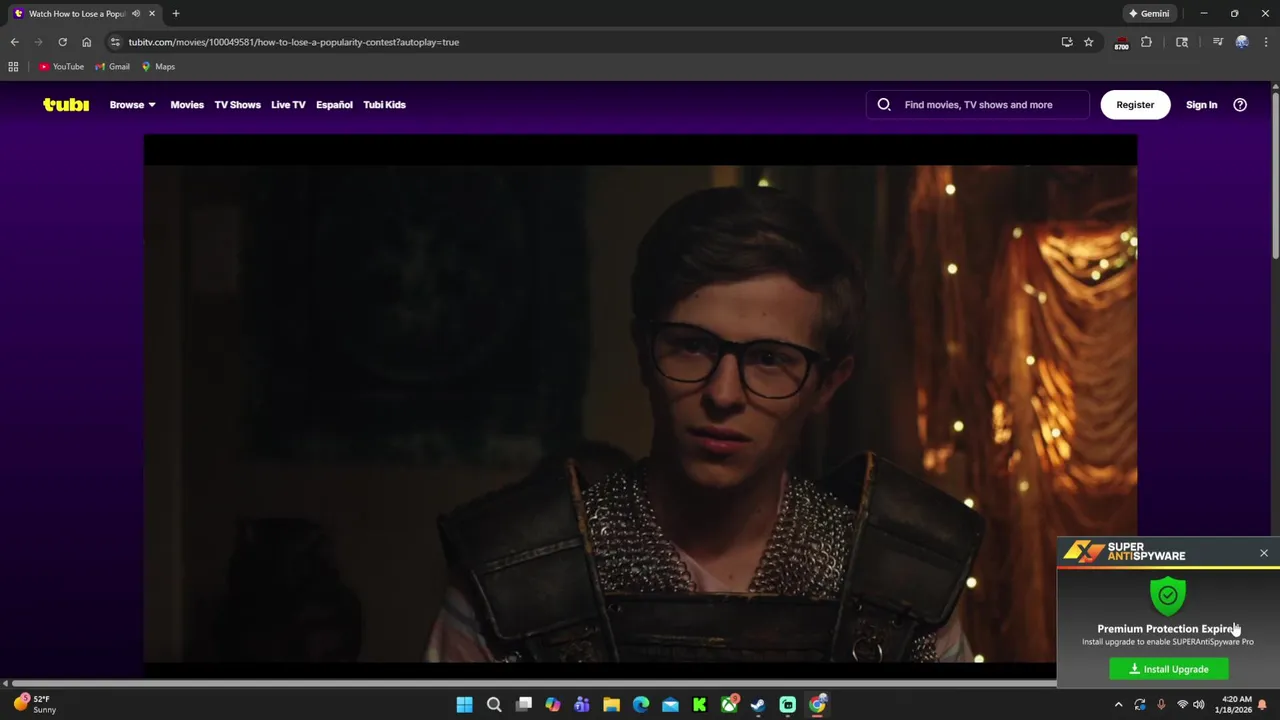
Task: Open Steam from the taskbar
Action: (758, 705)
